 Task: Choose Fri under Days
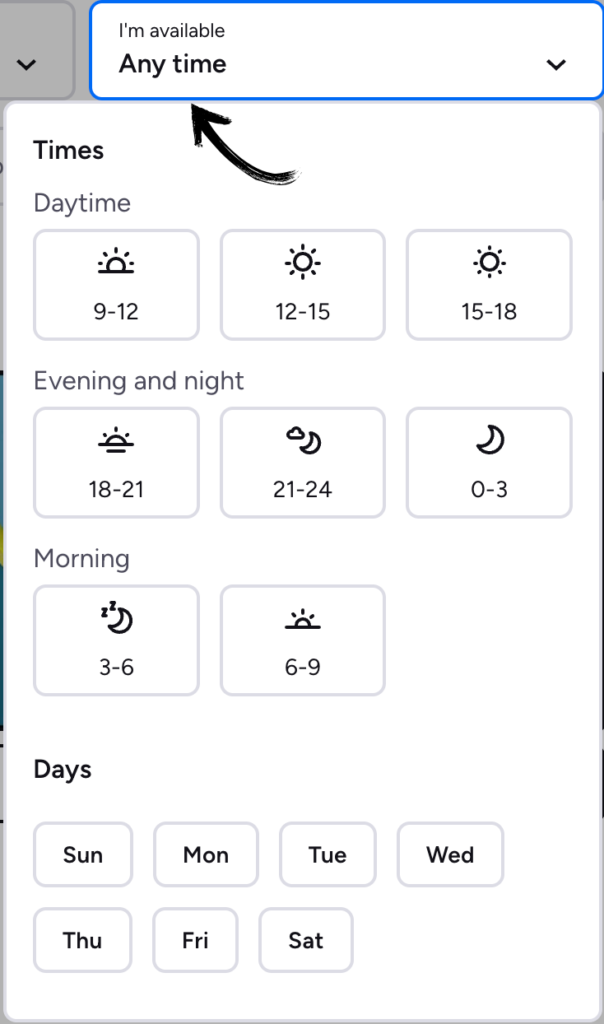pyautogui.click(x=196, y=940)
